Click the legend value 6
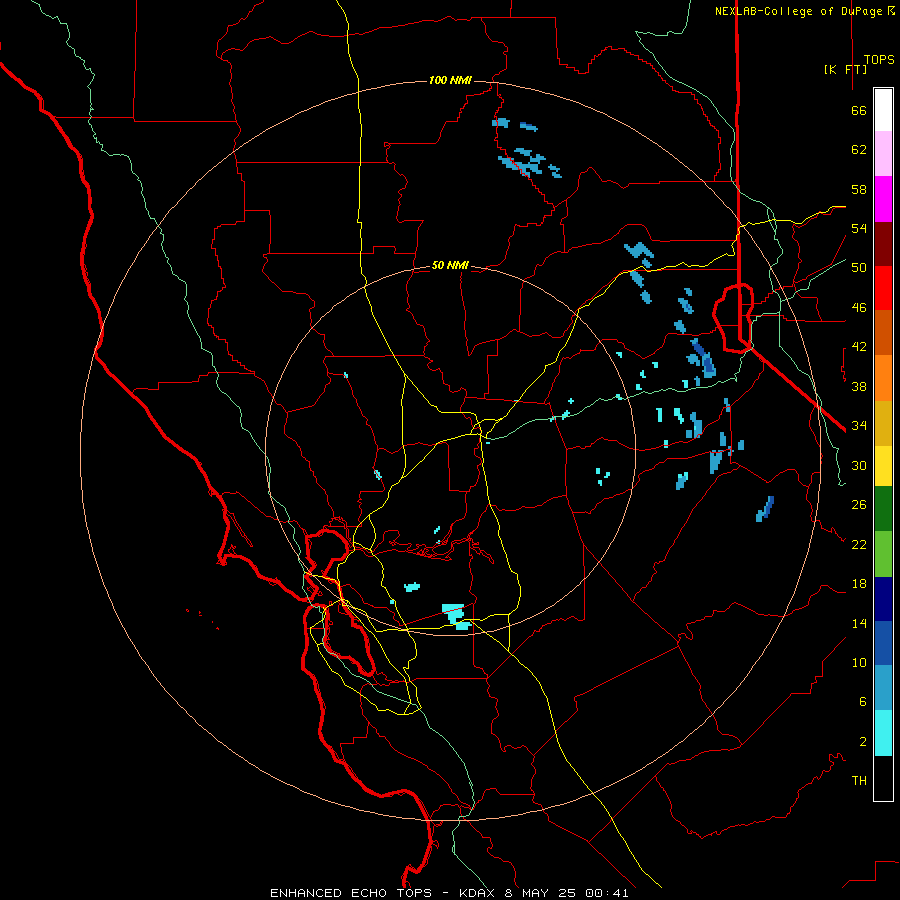 [862, 702]
